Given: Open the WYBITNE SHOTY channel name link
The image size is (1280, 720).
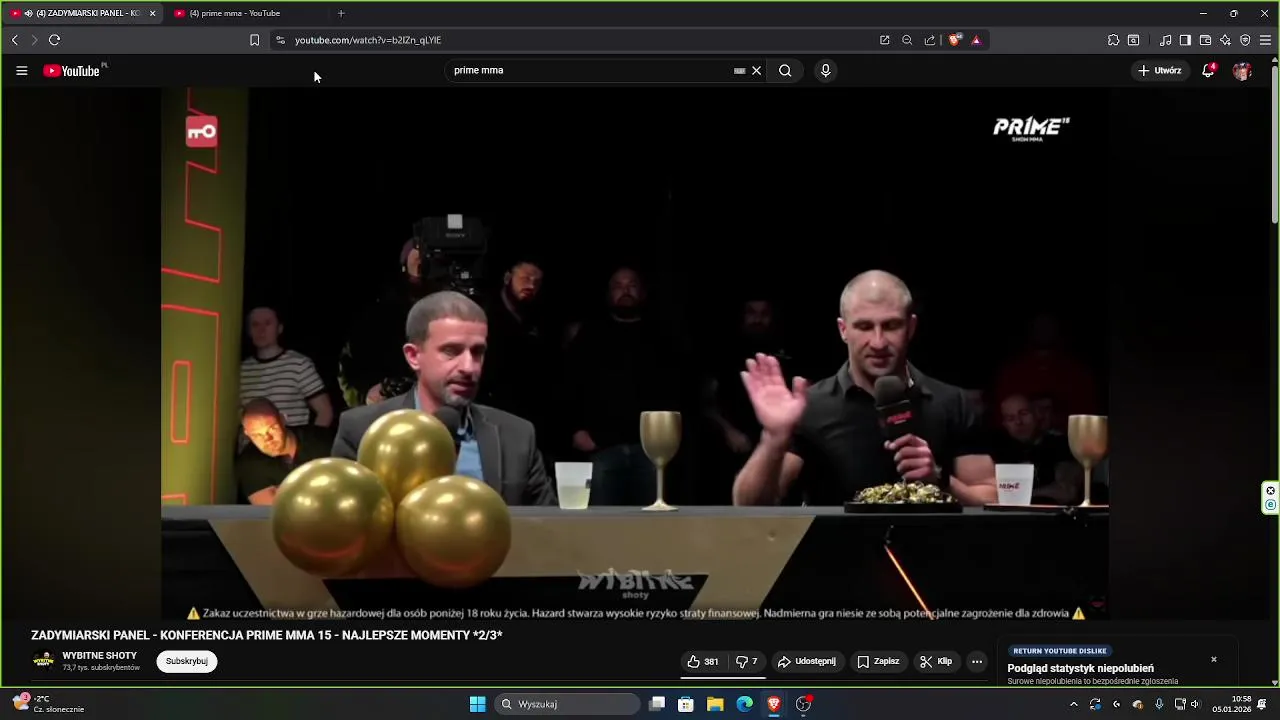Looking at the screenshot, I should pos(100,656).
